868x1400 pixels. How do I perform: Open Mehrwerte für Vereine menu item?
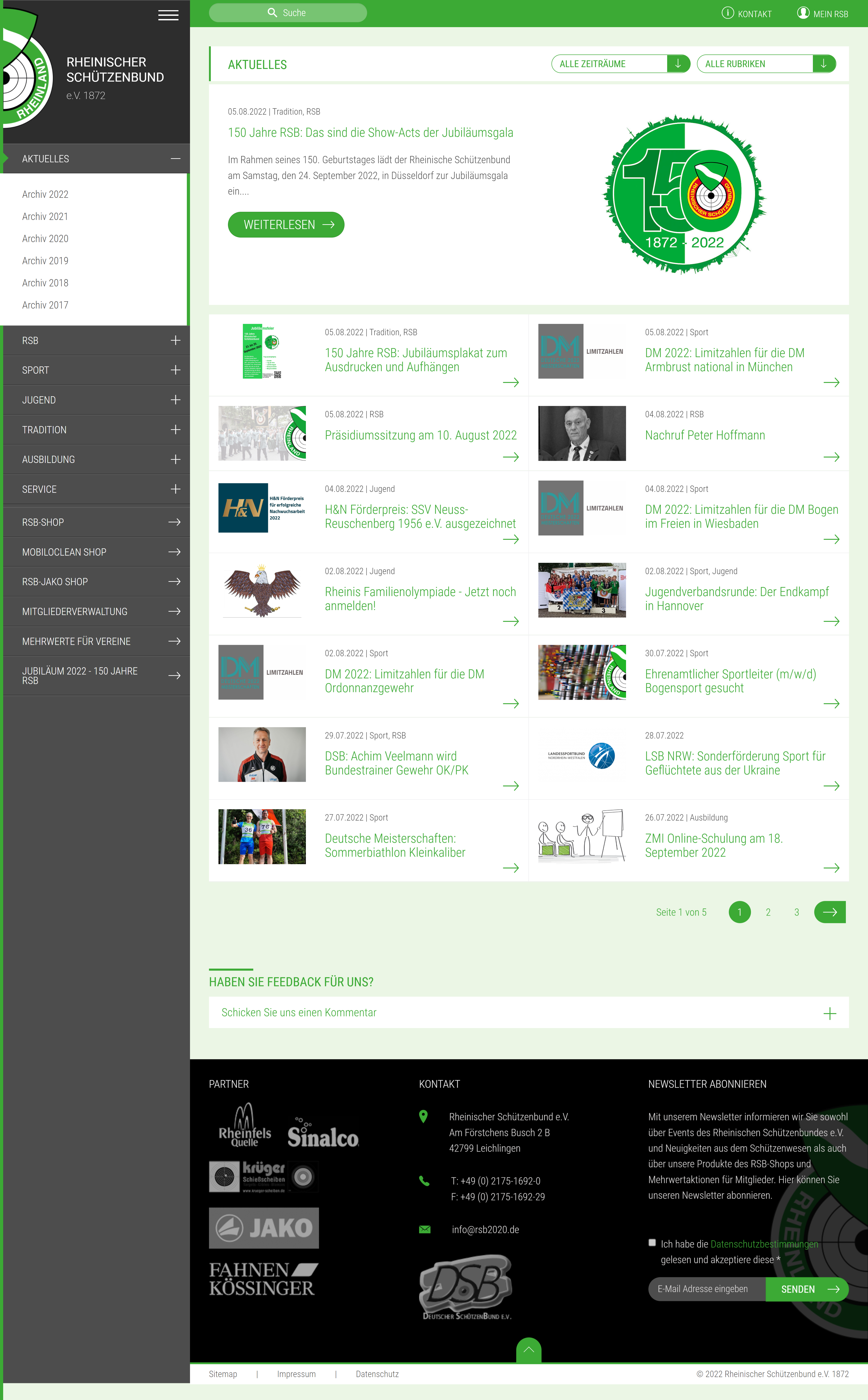pos(96,641)
